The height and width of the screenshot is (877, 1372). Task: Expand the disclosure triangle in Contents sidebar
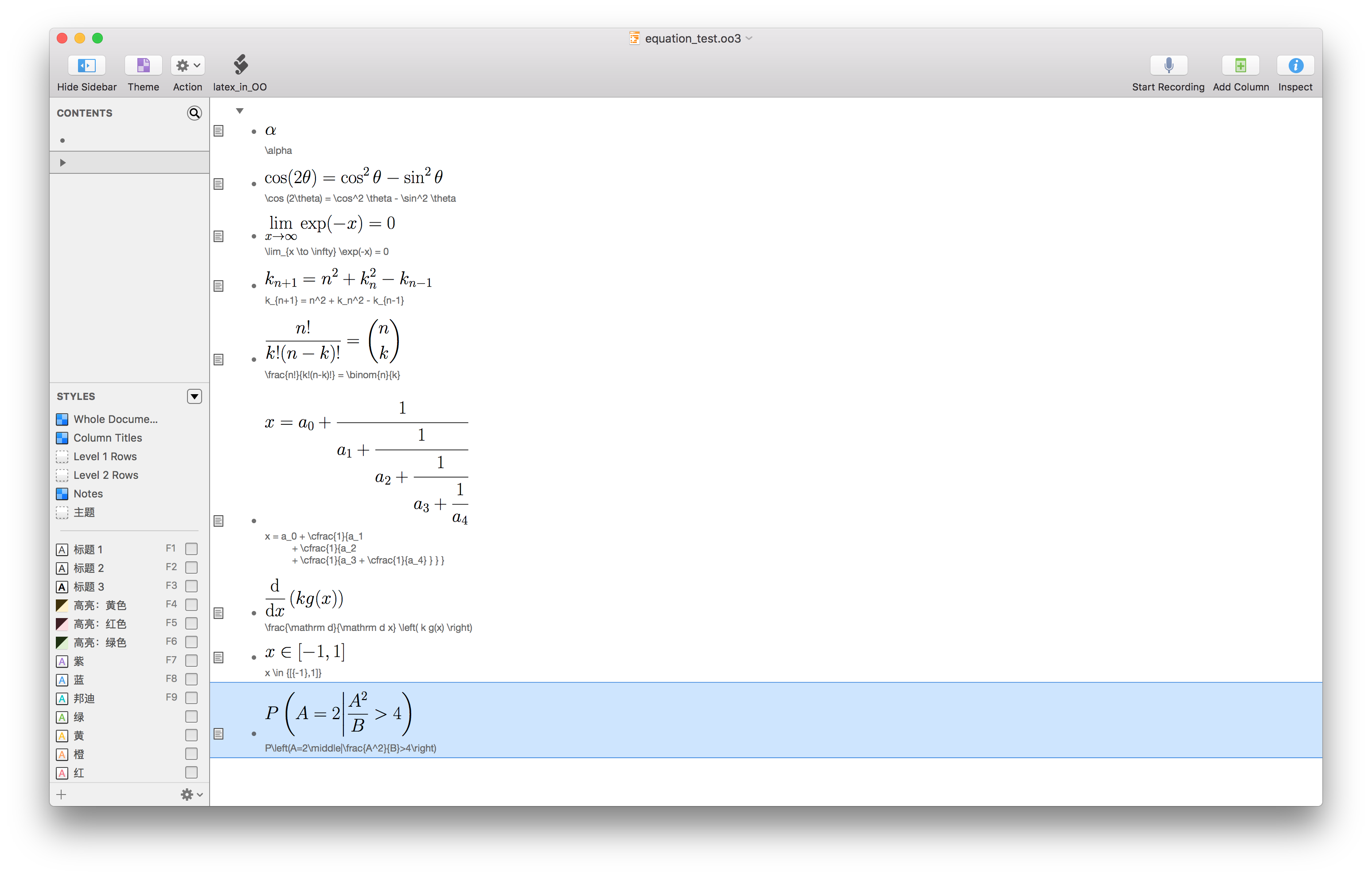click(x=62, y=163)
